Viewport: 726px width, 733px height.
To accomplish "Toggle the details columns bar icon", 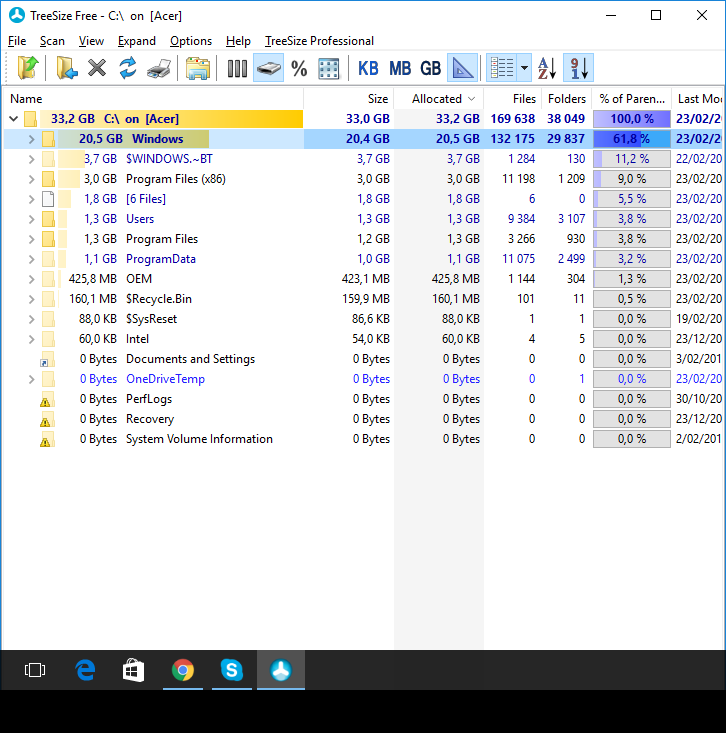I will coord(237,68).
